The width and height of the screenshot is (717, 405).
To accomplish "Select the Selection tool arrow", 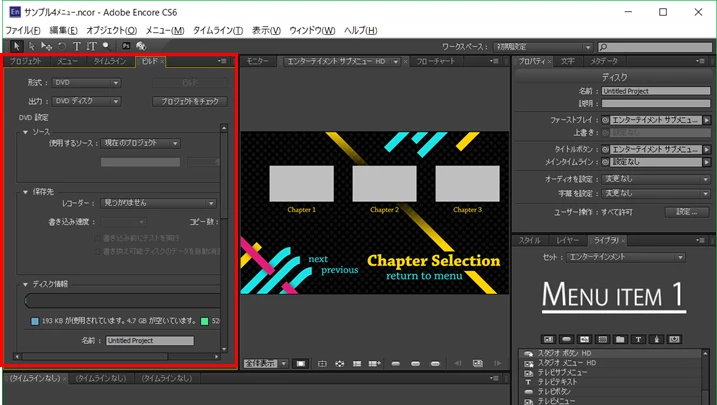I will pyautogui.click(x=16, y=46).
